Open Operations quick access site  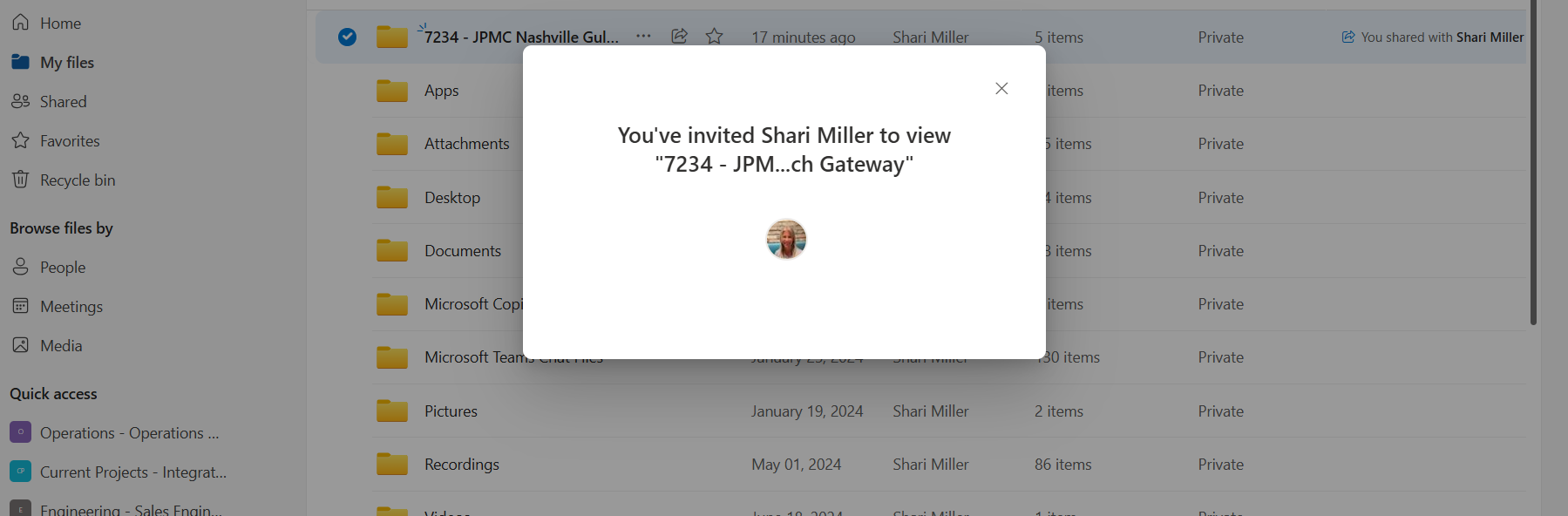tap(129, 433)
